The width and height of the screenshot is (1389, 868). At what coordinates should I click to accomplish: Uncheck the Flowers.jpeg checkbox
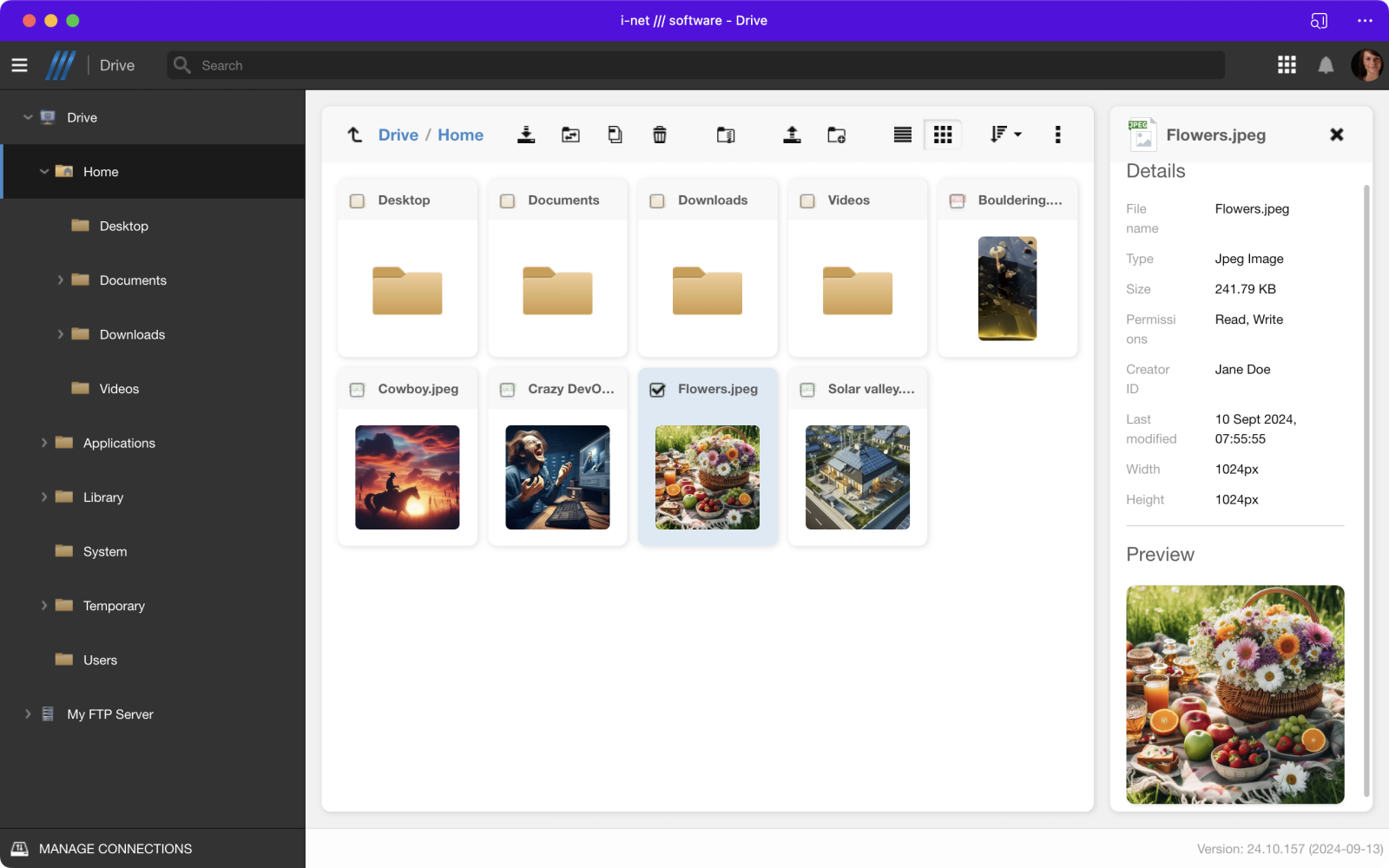coord(657,390)
